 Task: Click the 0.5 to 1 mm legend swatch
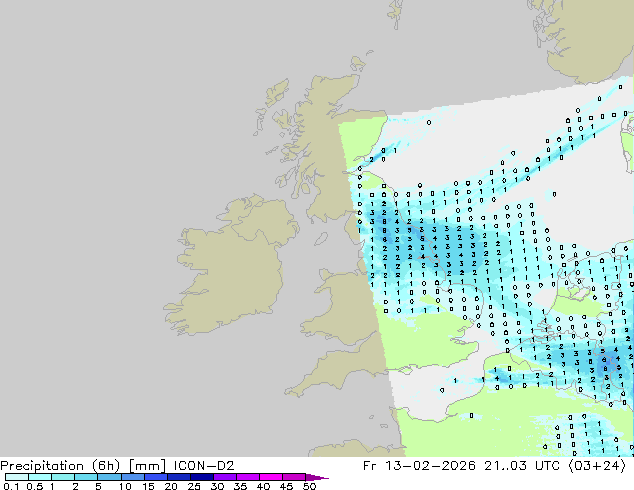pos(40,477)
